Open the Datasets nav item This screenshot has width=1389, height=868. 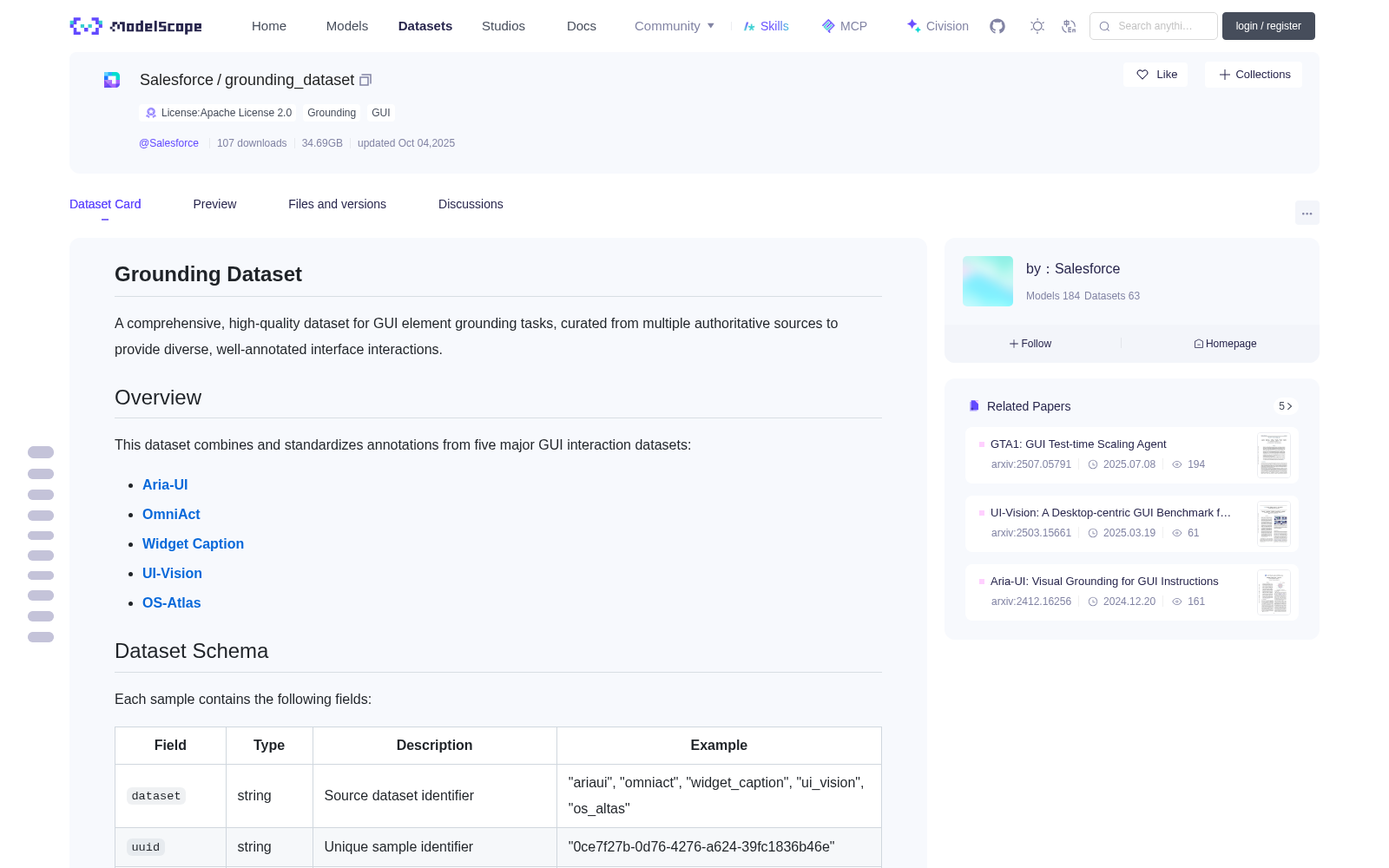pos(425,26)
